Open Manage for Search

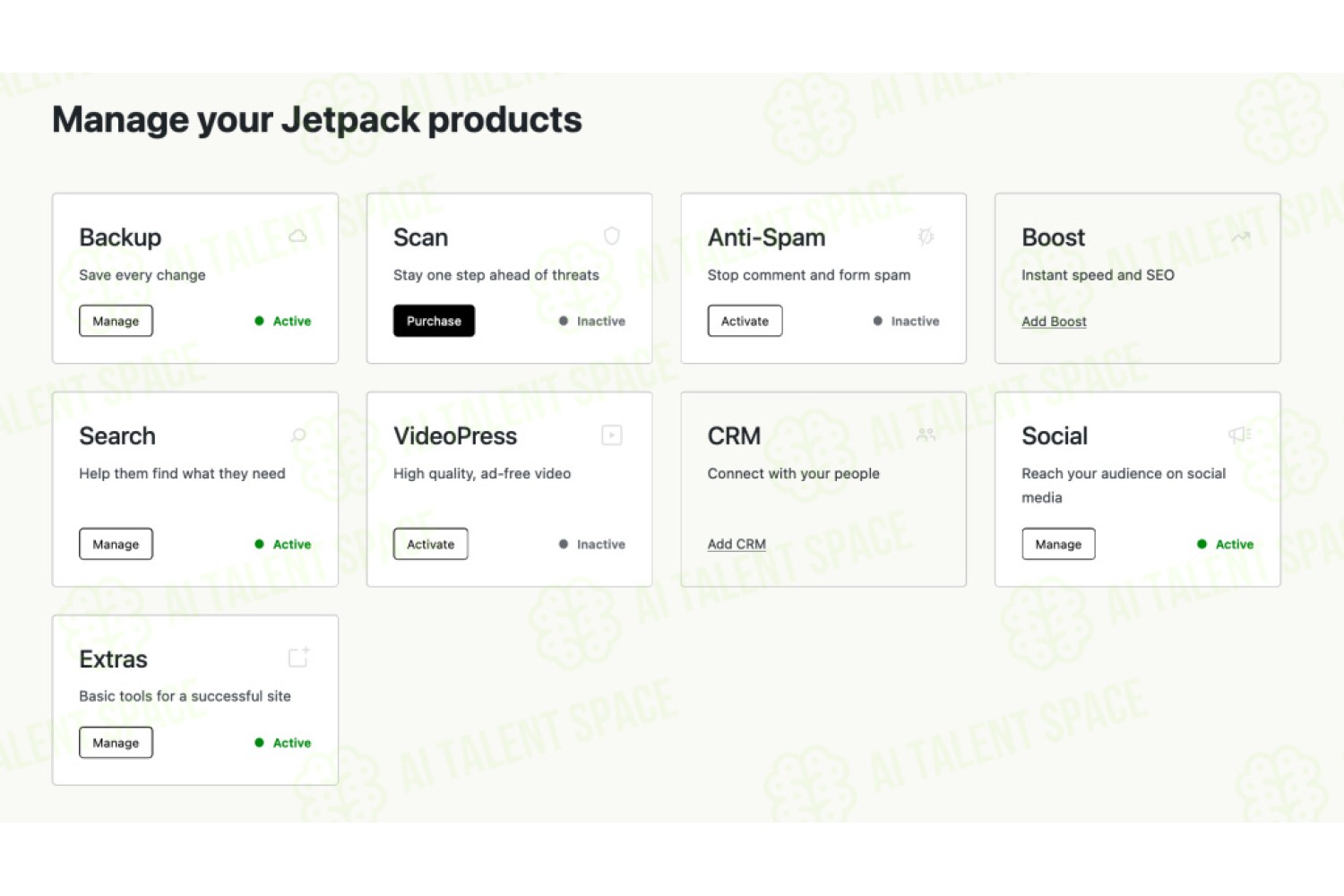(116, 544)
